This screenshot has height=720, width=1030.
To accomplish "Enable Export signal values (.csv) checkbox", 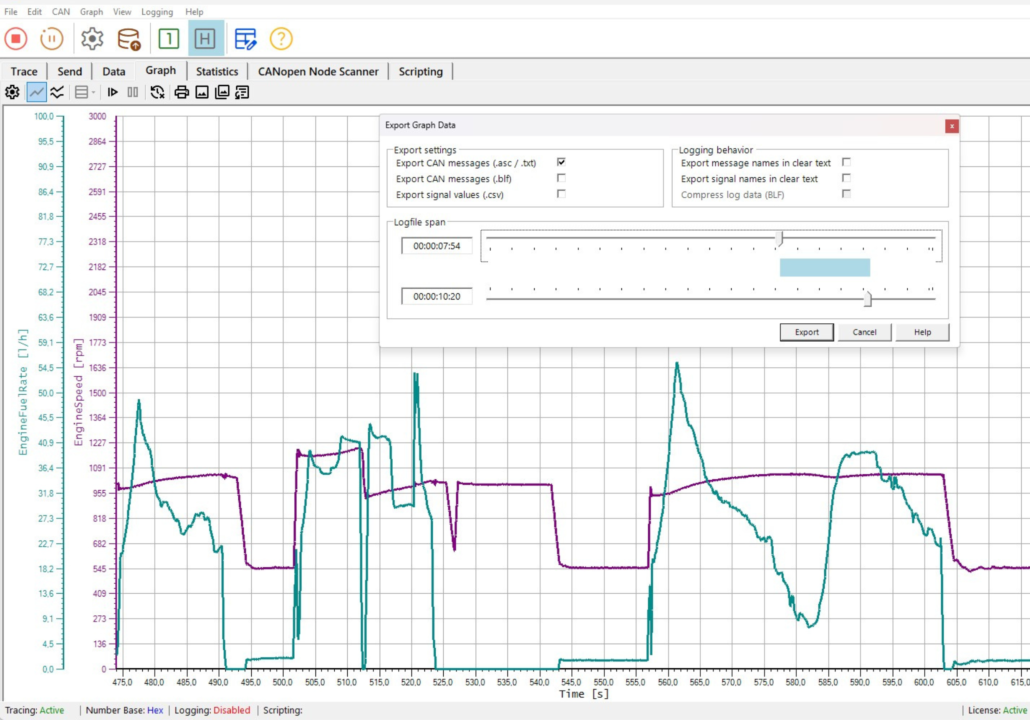I will [561, 194].
